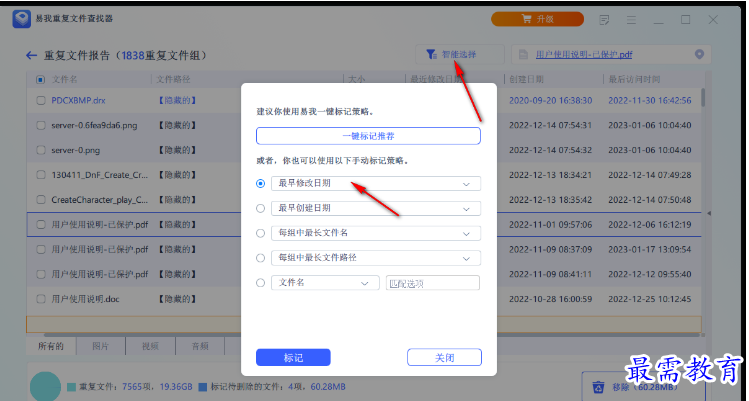Open the 升级 upgrade cart button
Screen dimensions: 749x401
pos(537,19)
